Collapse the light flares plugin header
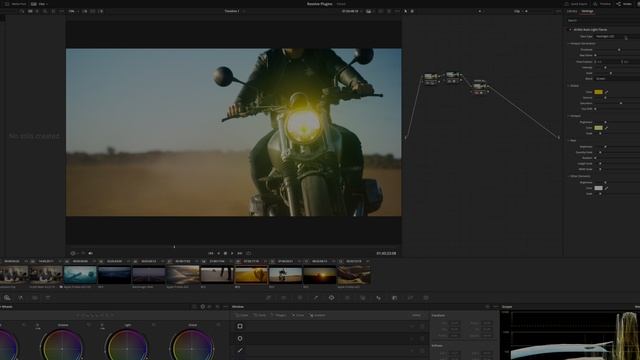This screenshot has width=640, height=360. click(x=570, y=30)
